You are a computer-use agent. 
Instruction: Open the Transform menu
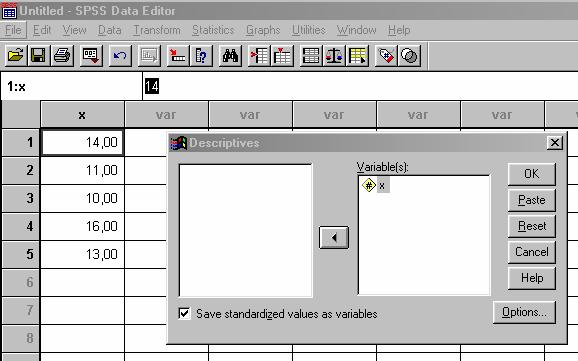coord(157,30)
